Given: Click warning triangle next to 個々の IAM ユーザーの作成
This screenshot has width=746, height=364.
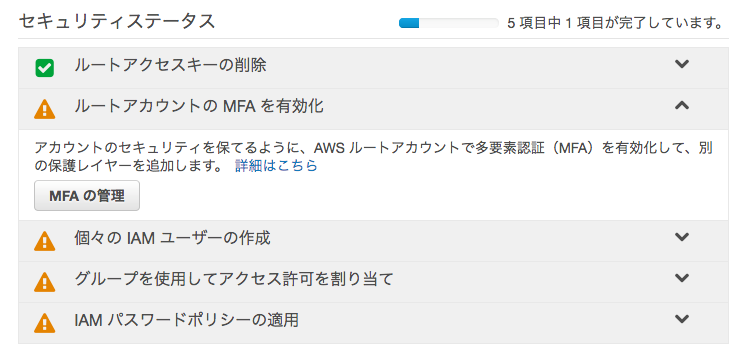Looking at the screenshot, I should pos(45,241).
